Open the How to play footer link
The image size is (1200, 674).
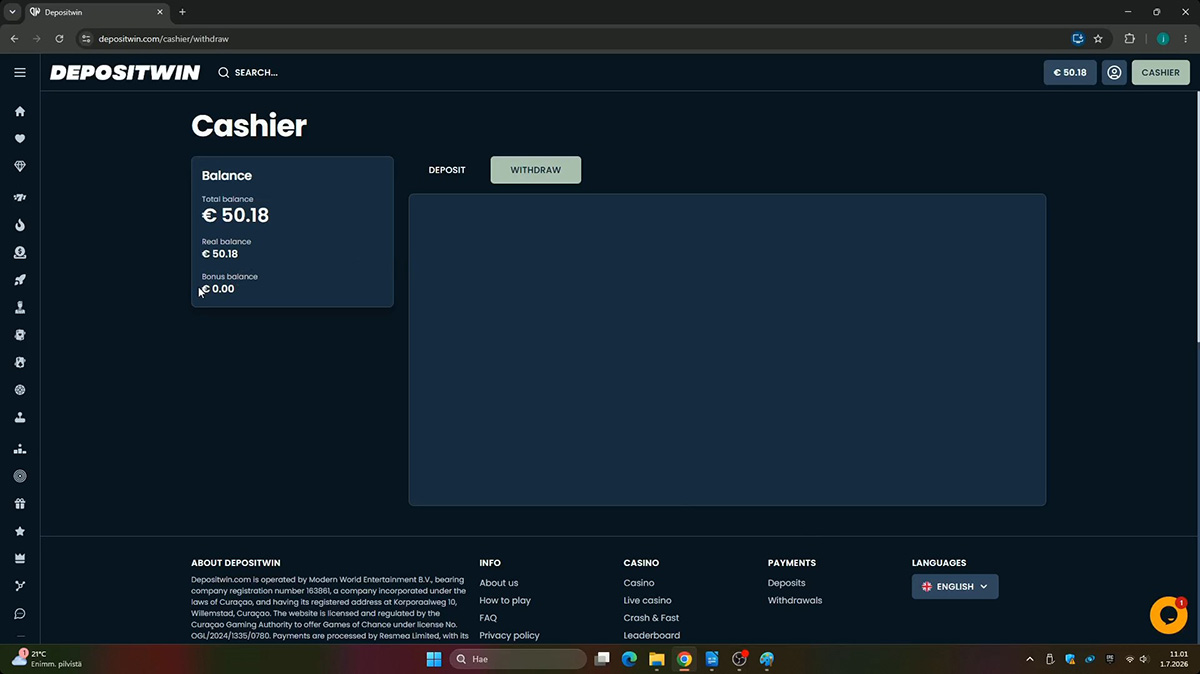[x=505, y=600]
